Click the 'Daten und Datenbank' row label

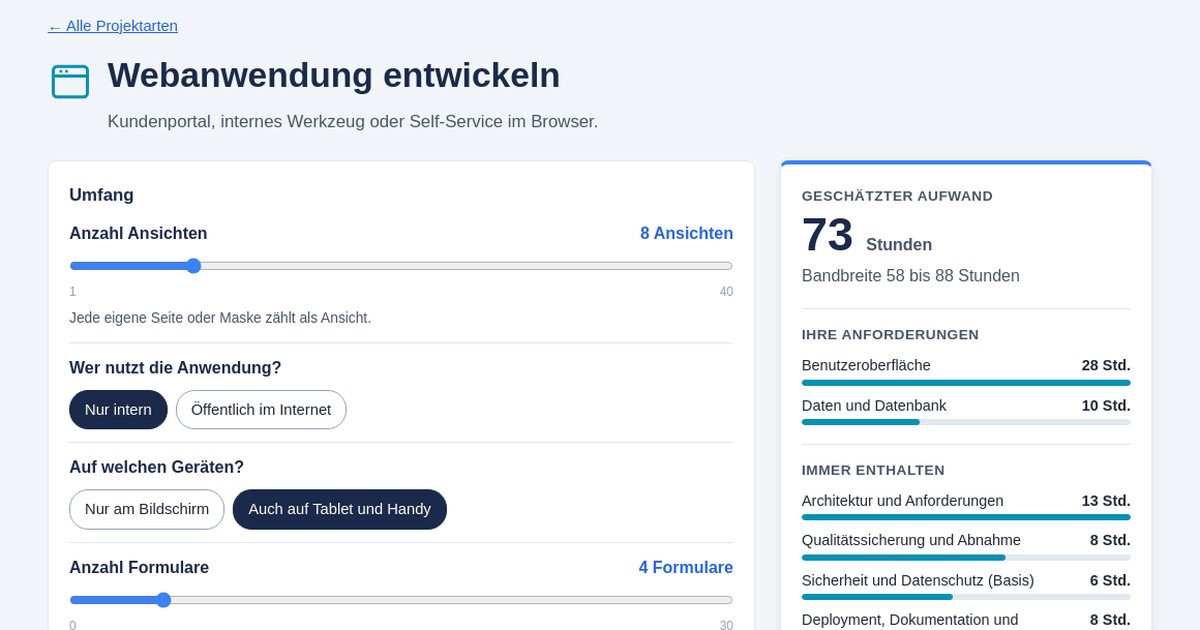point(874,406)
